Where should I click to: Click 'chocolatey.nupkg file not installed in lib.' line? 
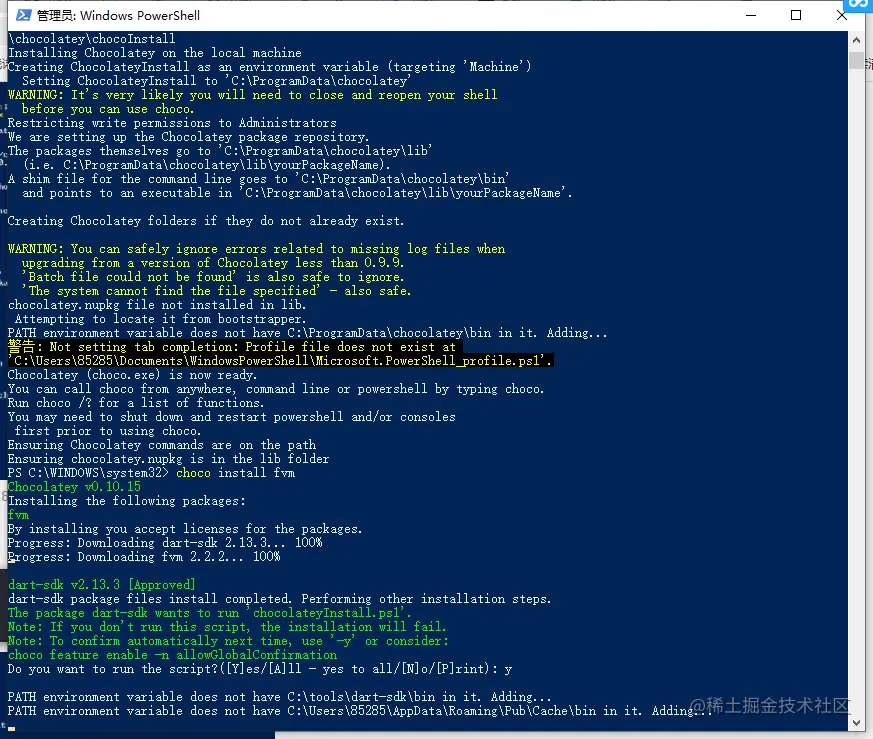pyautogui.click(x=157, y=305)
